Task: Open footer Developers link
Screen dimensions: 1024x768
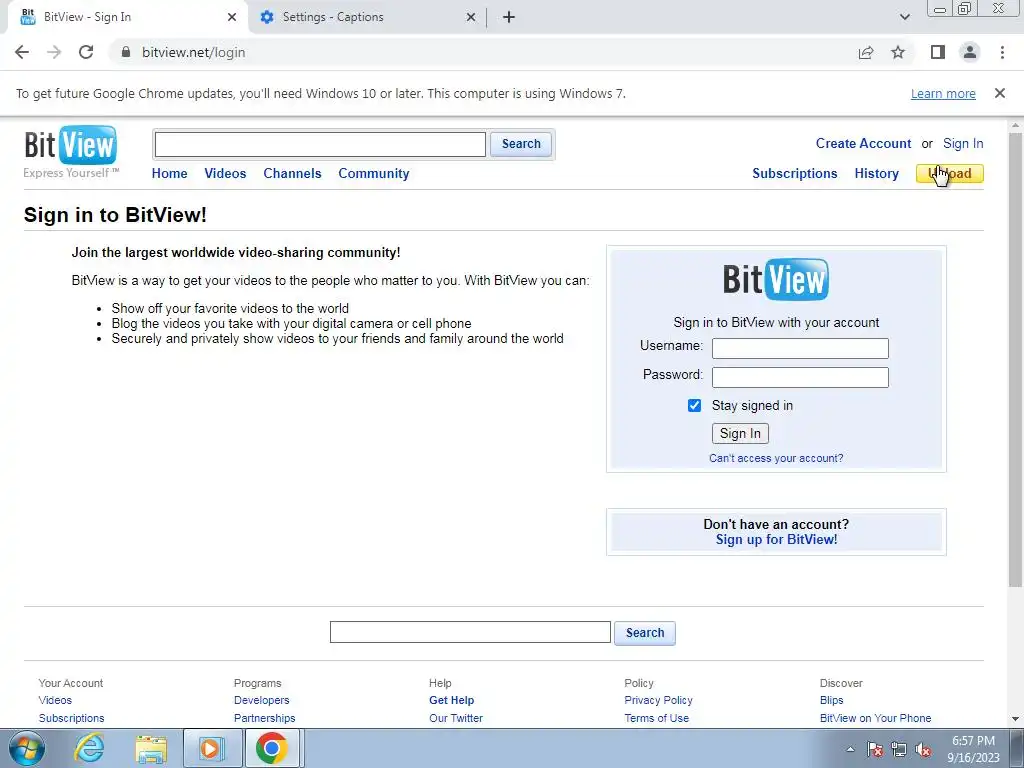Action: click(x=261, y=700)
